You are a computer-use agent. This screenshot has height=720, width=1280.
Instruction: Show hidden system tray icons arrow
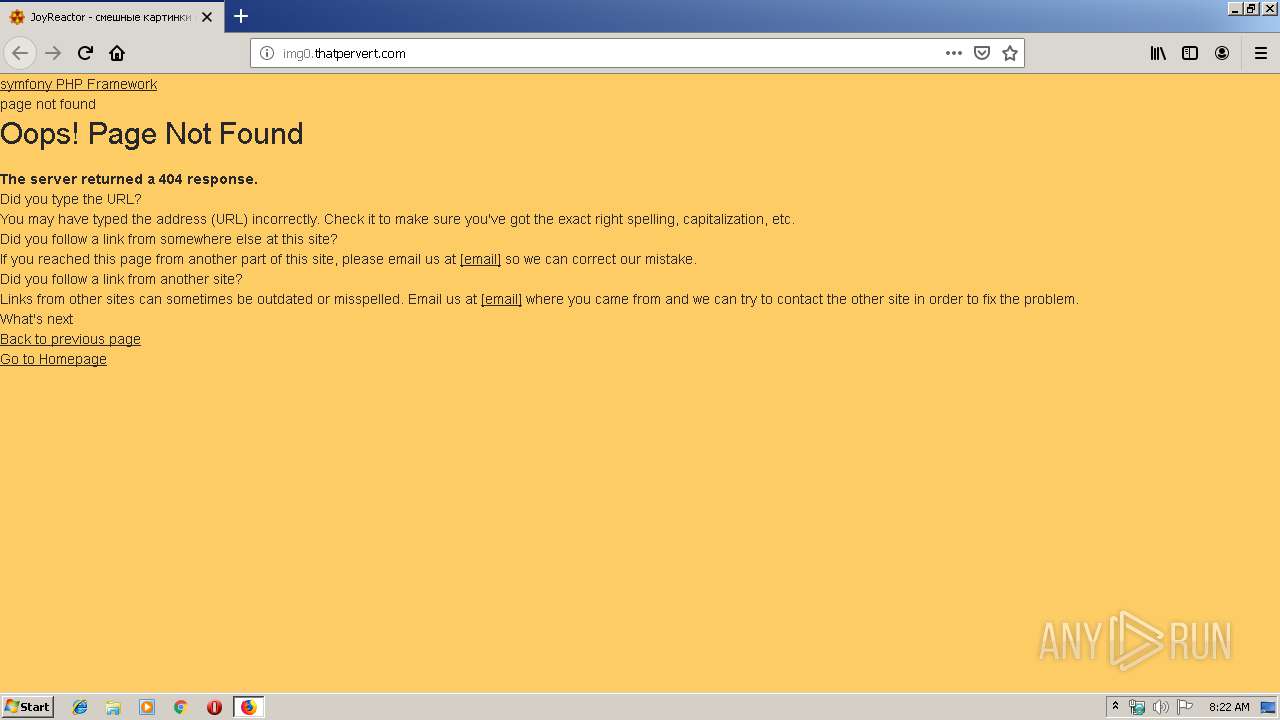pyautogui.click(x=1115, y=707)
